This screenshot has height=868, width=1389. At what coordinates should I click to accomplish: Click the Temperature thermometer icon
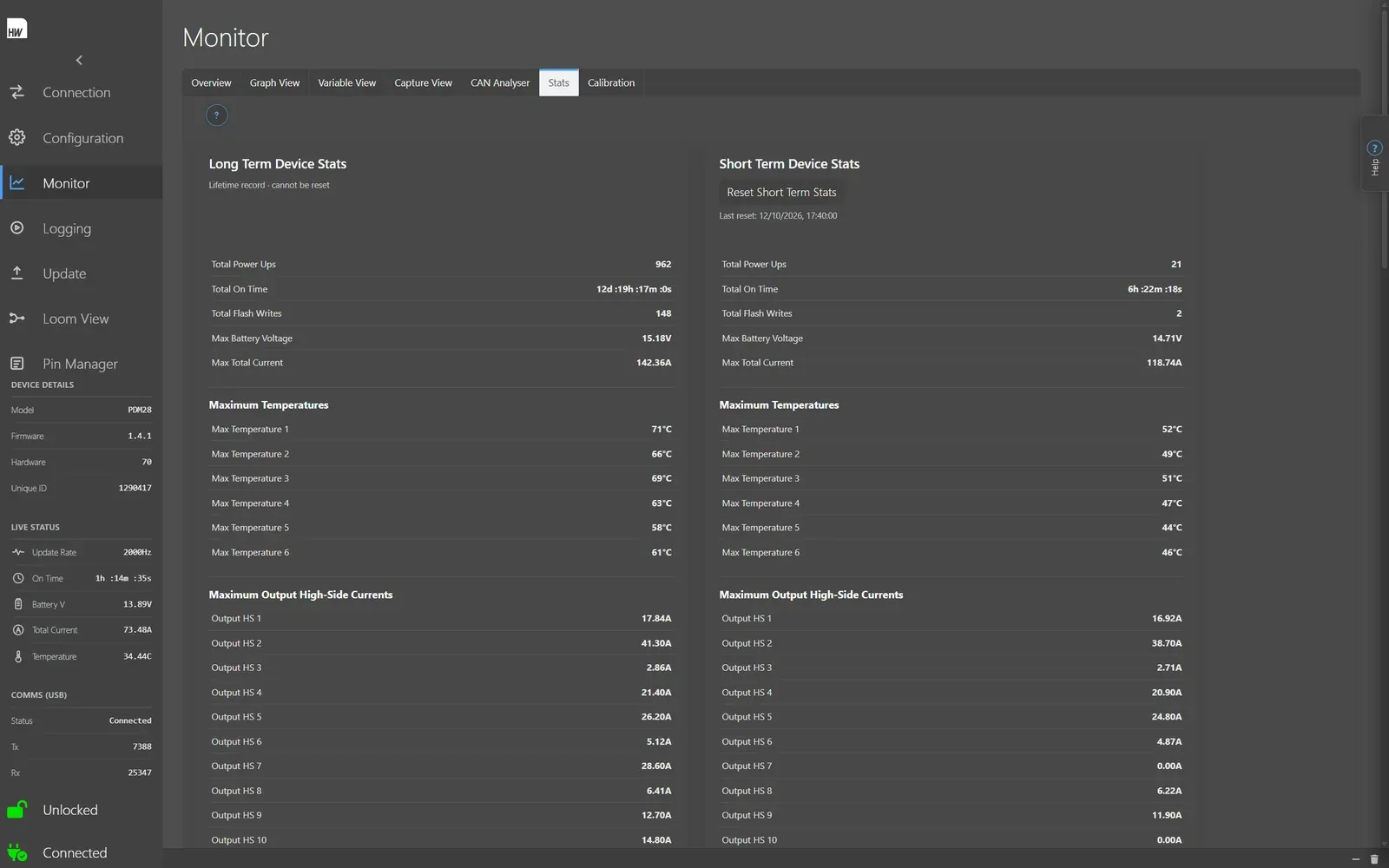(18, 656)
